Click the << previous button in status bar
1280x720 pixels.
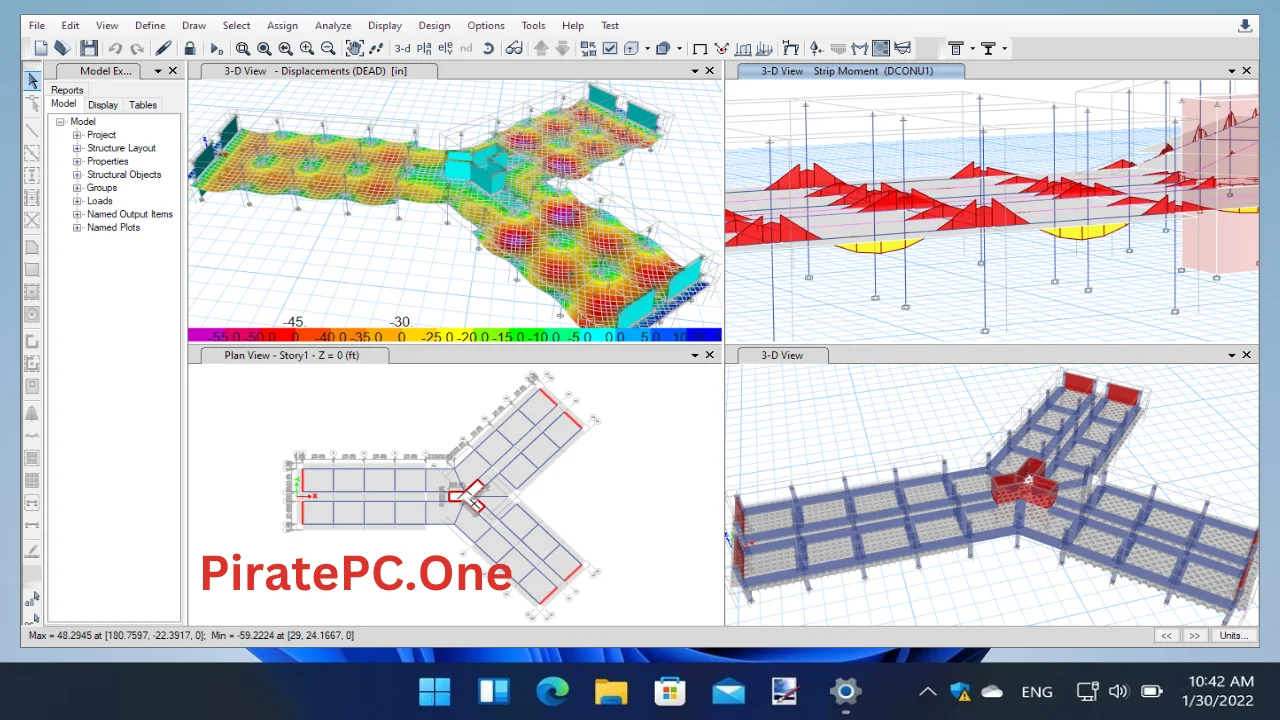click(1166, 635)
